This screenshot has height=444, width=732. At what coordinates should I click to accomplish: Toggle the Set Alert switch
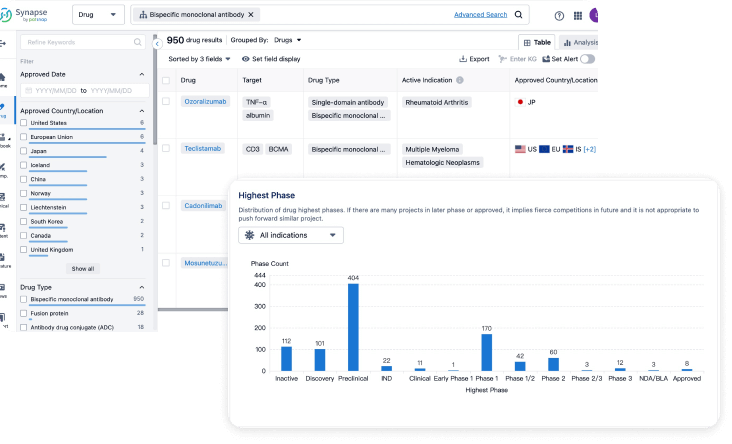(586, 59)
